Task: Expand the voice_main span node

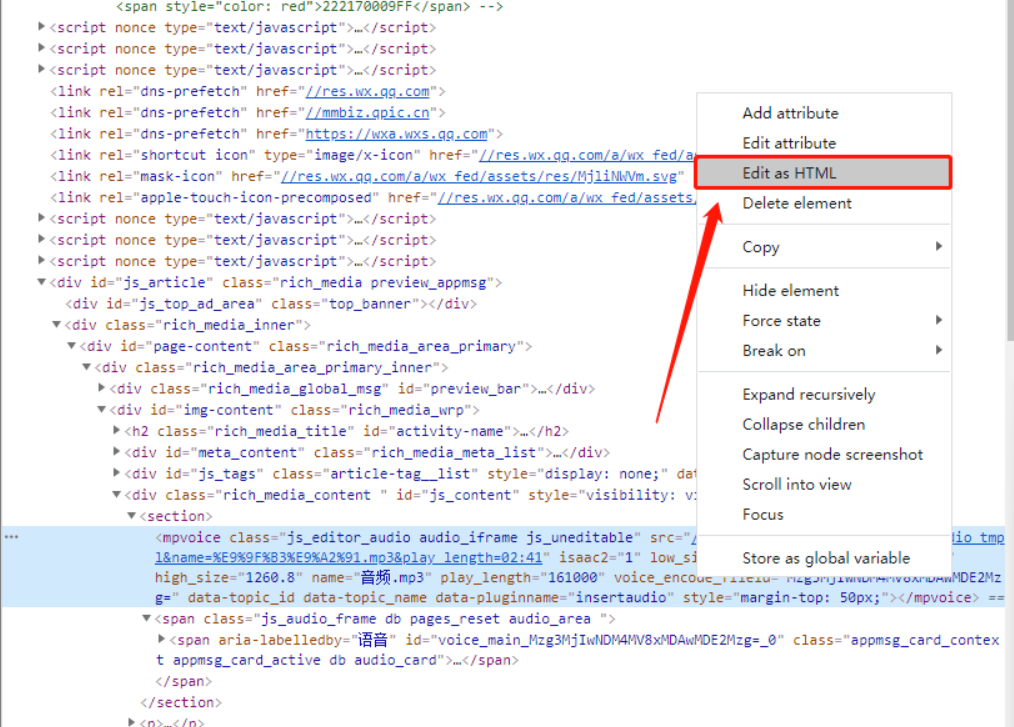Action: [x=162, y=640]
